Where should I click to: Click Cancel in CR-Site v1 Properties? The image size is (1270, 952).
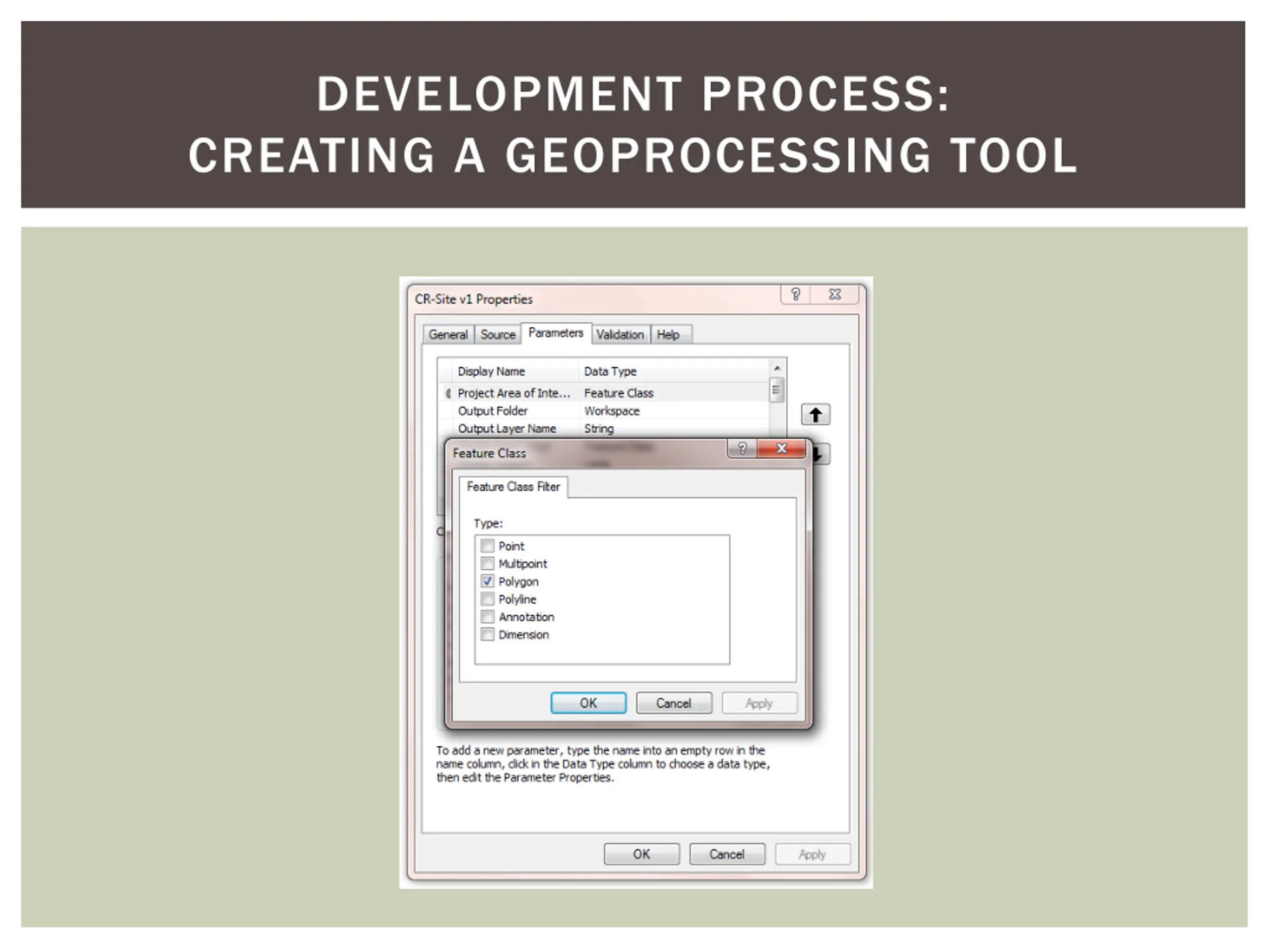(727, 854)
